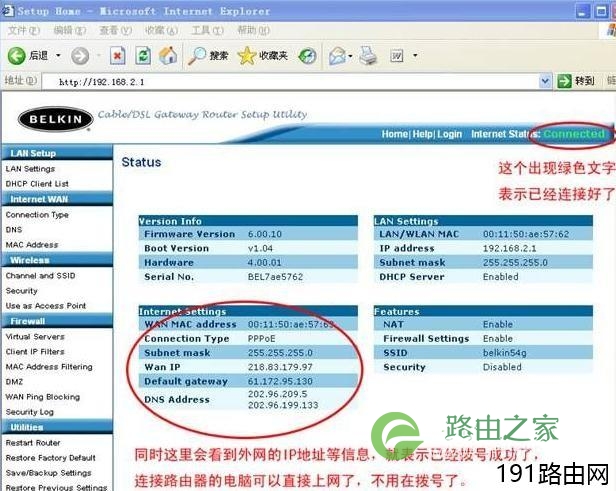Select the Wireless section header
The height and width of the screenshot is (491, 616).
click(x=57, y=260)
